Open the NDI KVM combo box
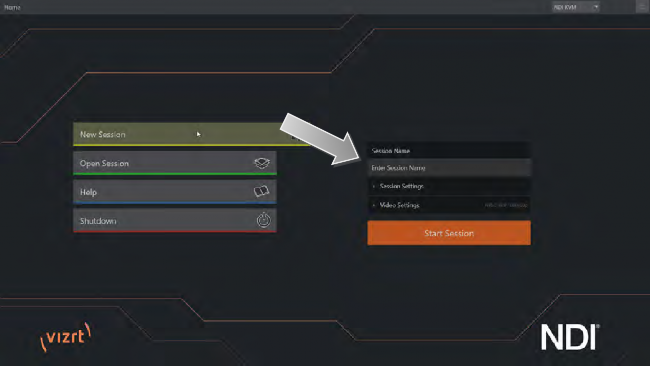650x366 pixels. point(575,7)
